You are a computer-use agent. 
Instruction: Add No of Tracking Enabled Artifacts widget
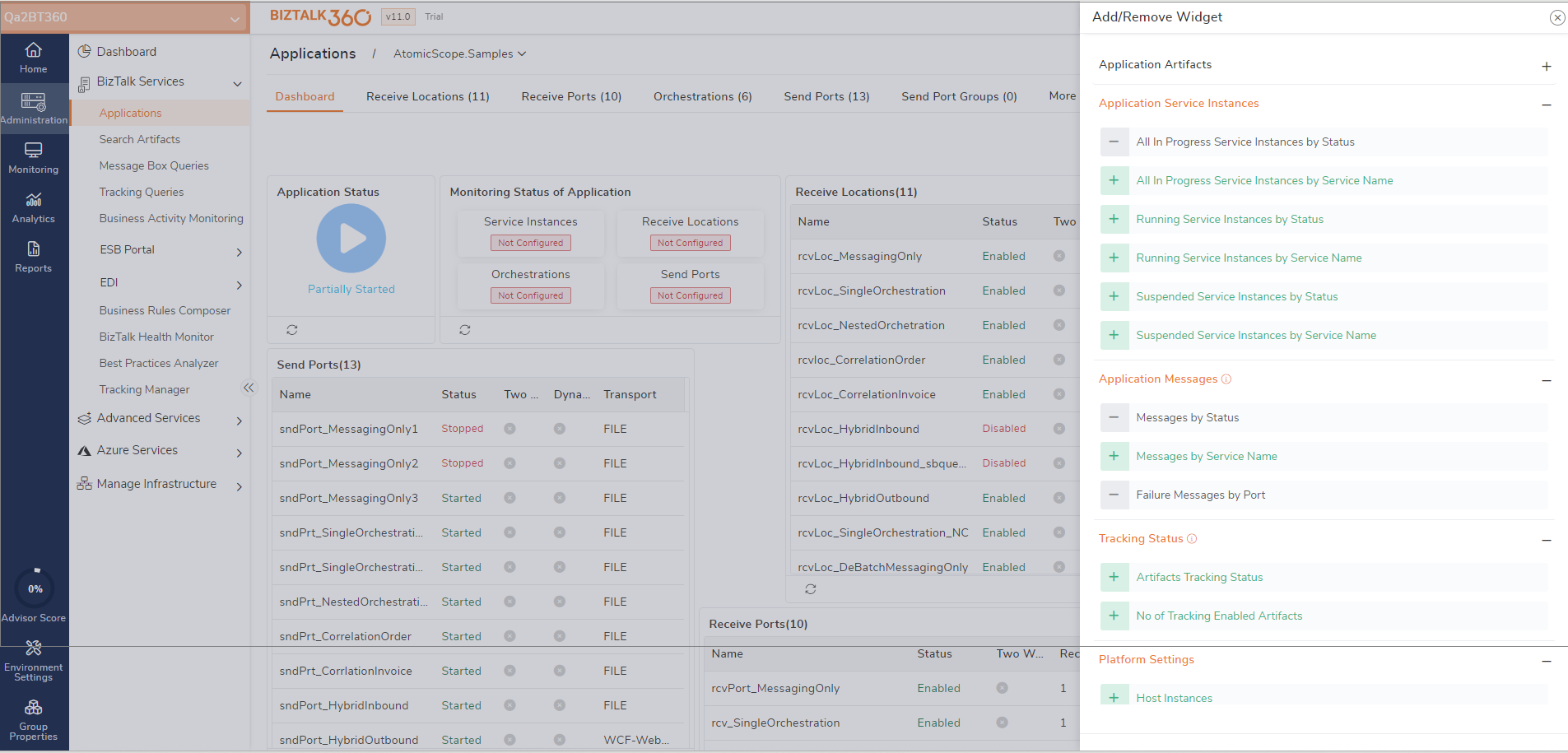pos(1114,616)
